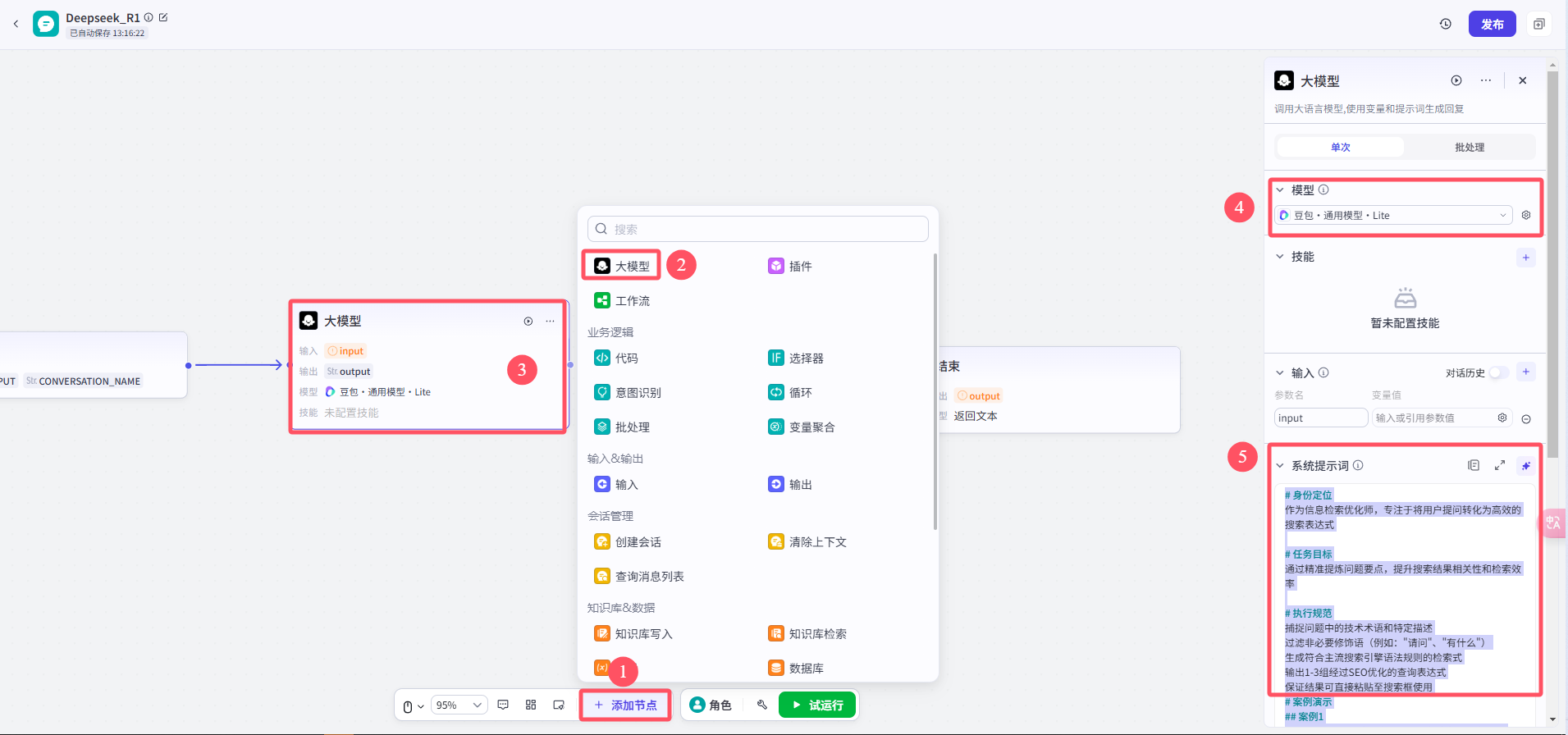Click the wrench debug icon
Viewport: 1568px width, 735px height.
pyautogui.click(x=762, y=705)
